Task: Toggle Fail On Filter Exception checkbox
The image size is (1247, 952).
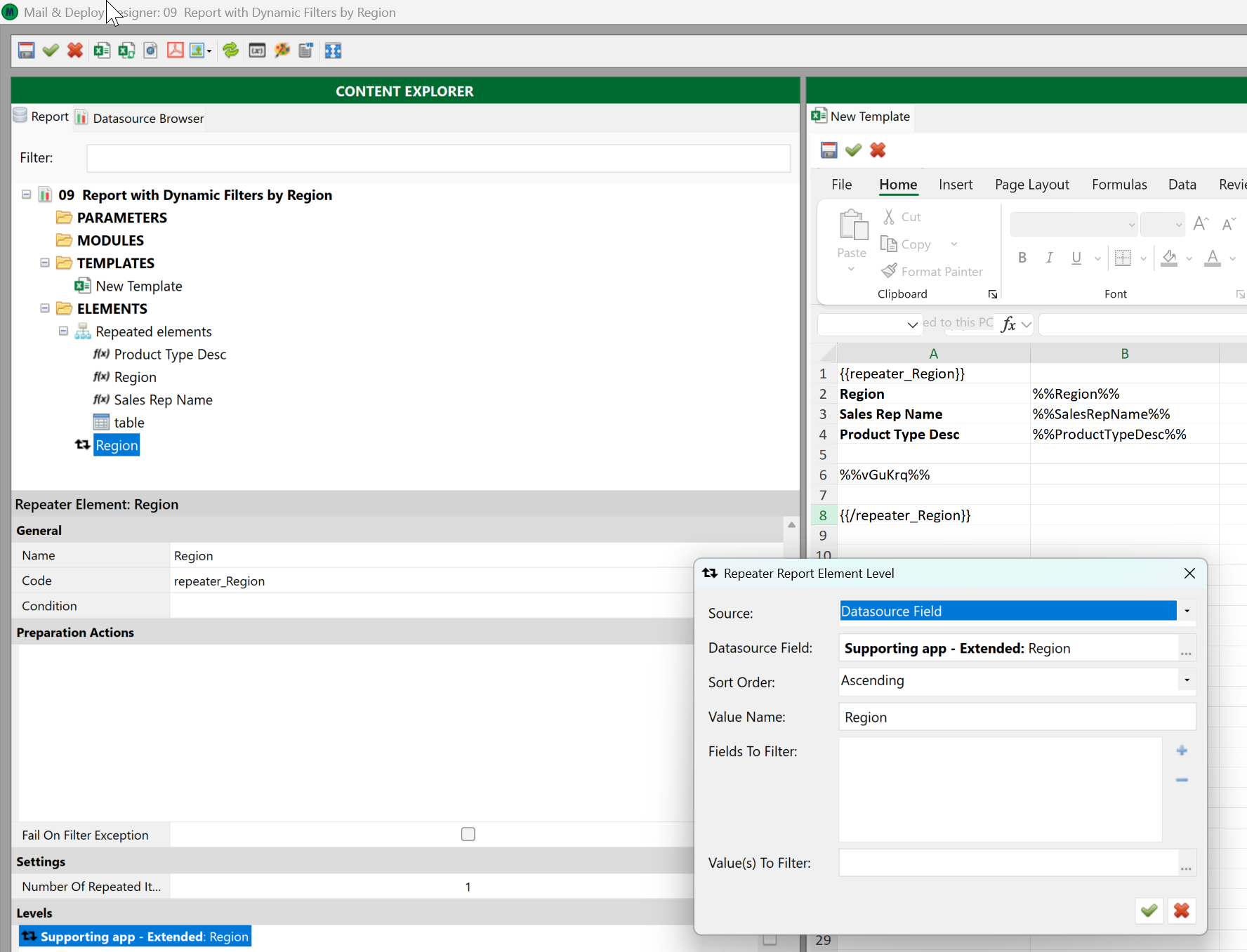Action: [x=468, y=834]
